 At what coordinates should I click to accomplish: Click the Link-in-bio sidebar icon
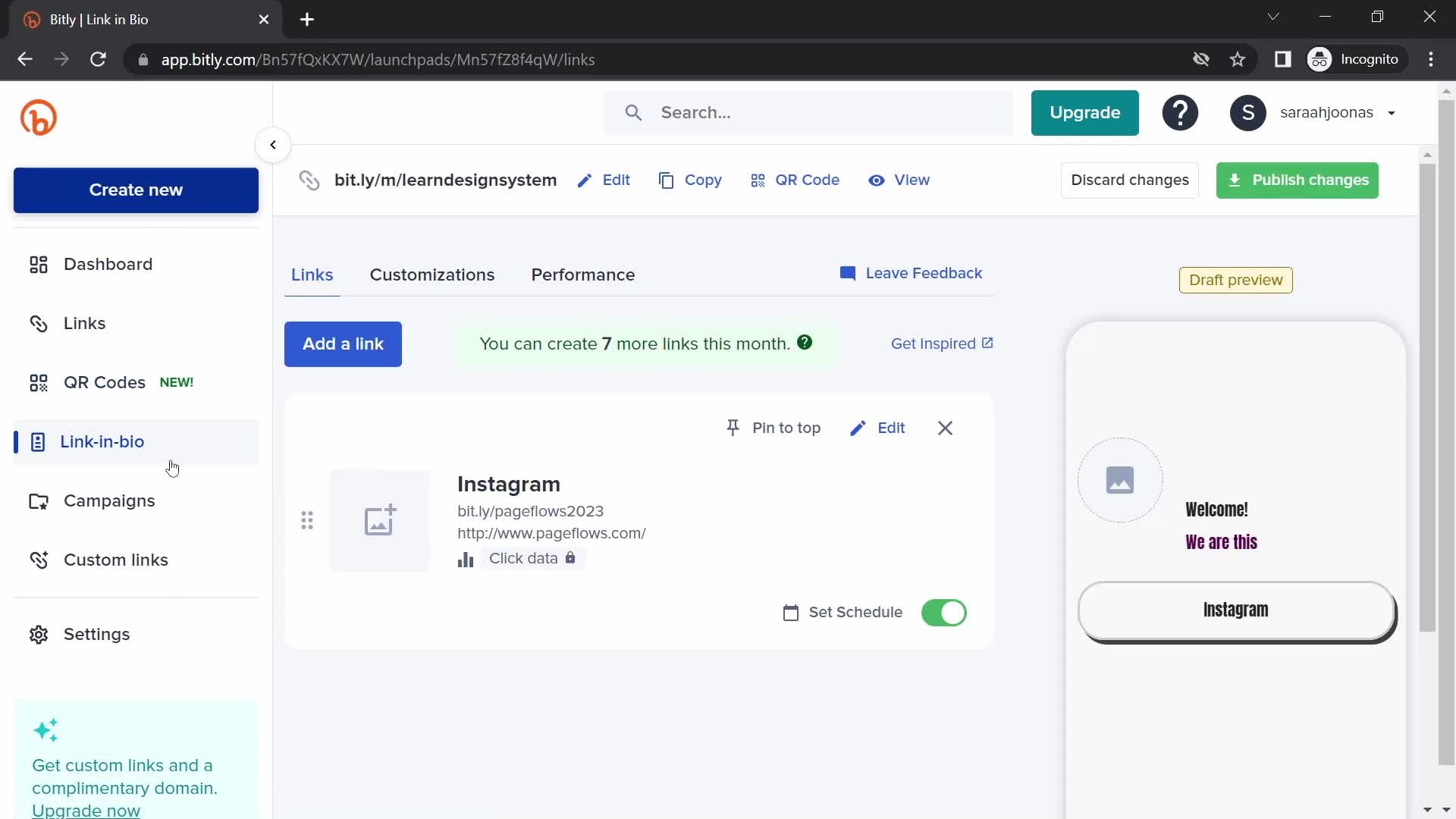[37, 441]
